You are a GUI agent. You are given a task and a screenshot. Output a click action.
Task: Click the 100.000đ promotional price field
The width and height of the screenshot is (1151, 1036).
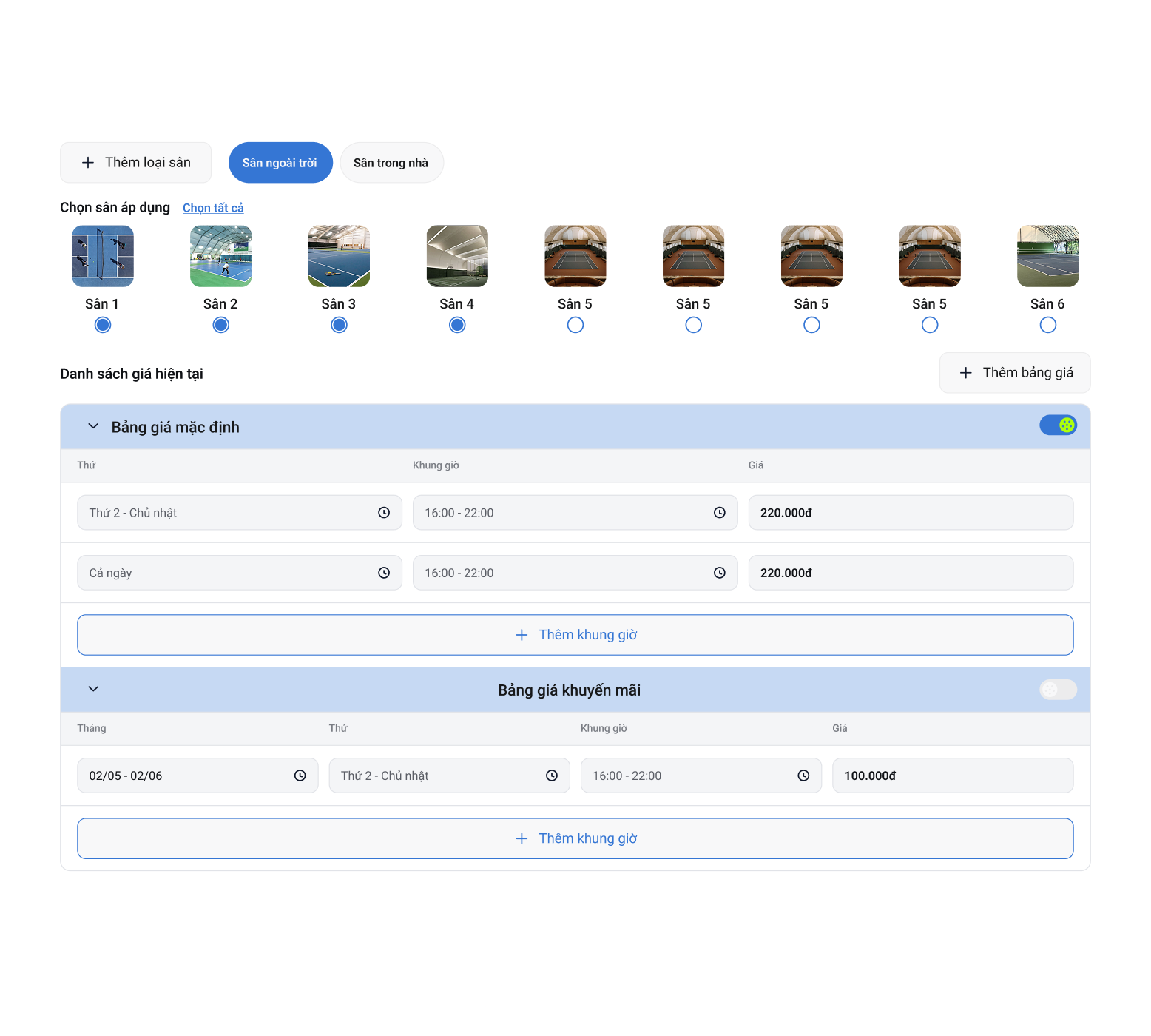coord(953,776)
